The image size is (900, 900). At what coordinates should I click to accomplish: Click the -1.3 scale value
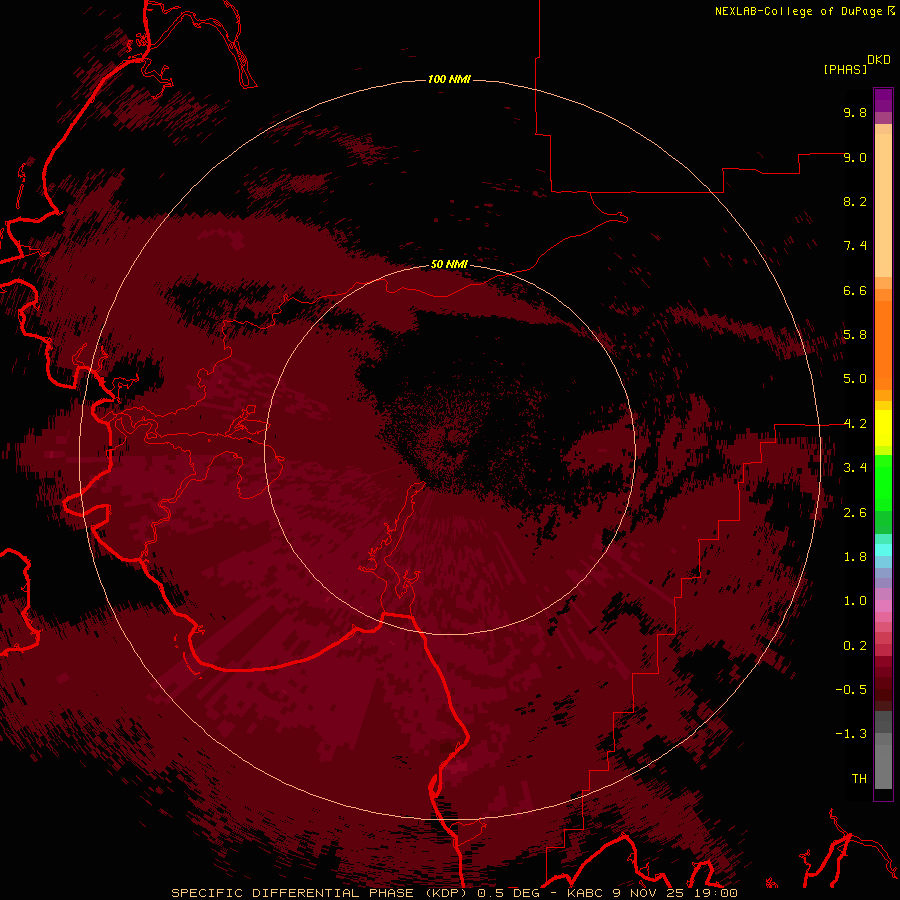coord(851,734)
